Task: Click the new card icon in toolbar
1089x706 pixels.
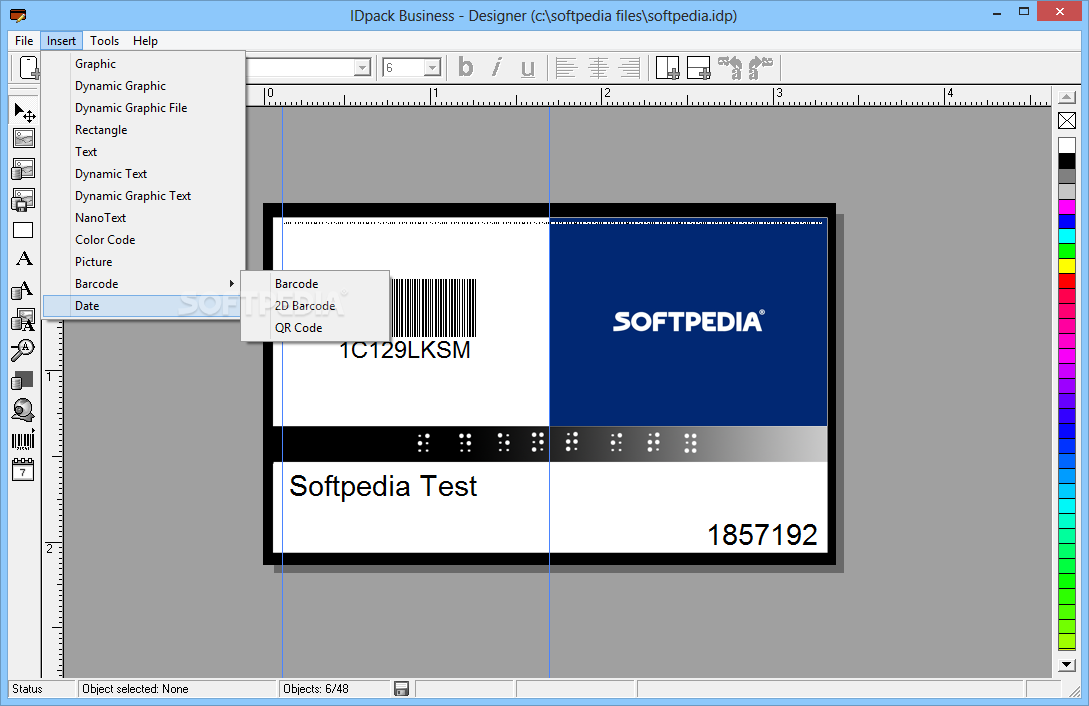Action: [28, 68]
